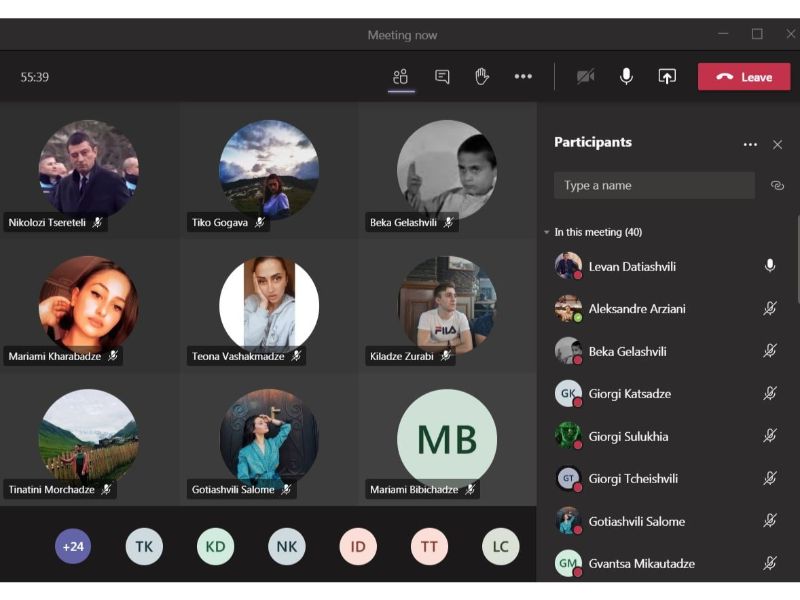Open the show participants icon
This screenshot has height=600, width=800.
(x=401, y=77)
